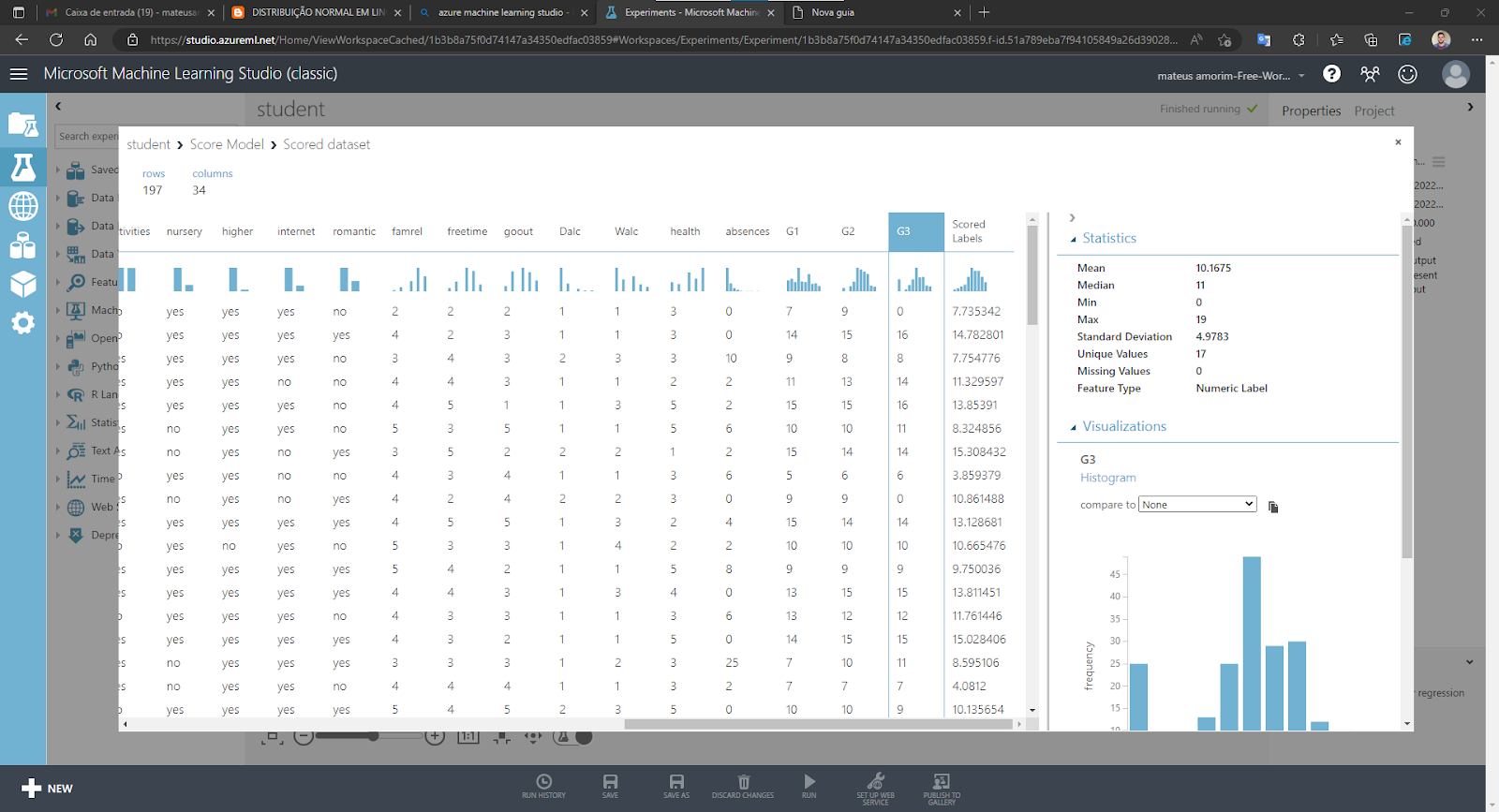The height and width of the screenshot is (812, 1499).
Task: Click the fit to screen icon on canvas
Action: click(x=272, y=737)
